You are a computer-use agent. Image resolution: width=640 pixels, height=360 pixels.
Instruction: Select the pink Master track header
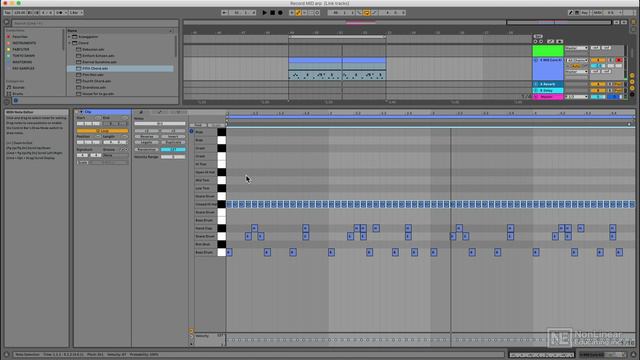[x=548, y=97]
